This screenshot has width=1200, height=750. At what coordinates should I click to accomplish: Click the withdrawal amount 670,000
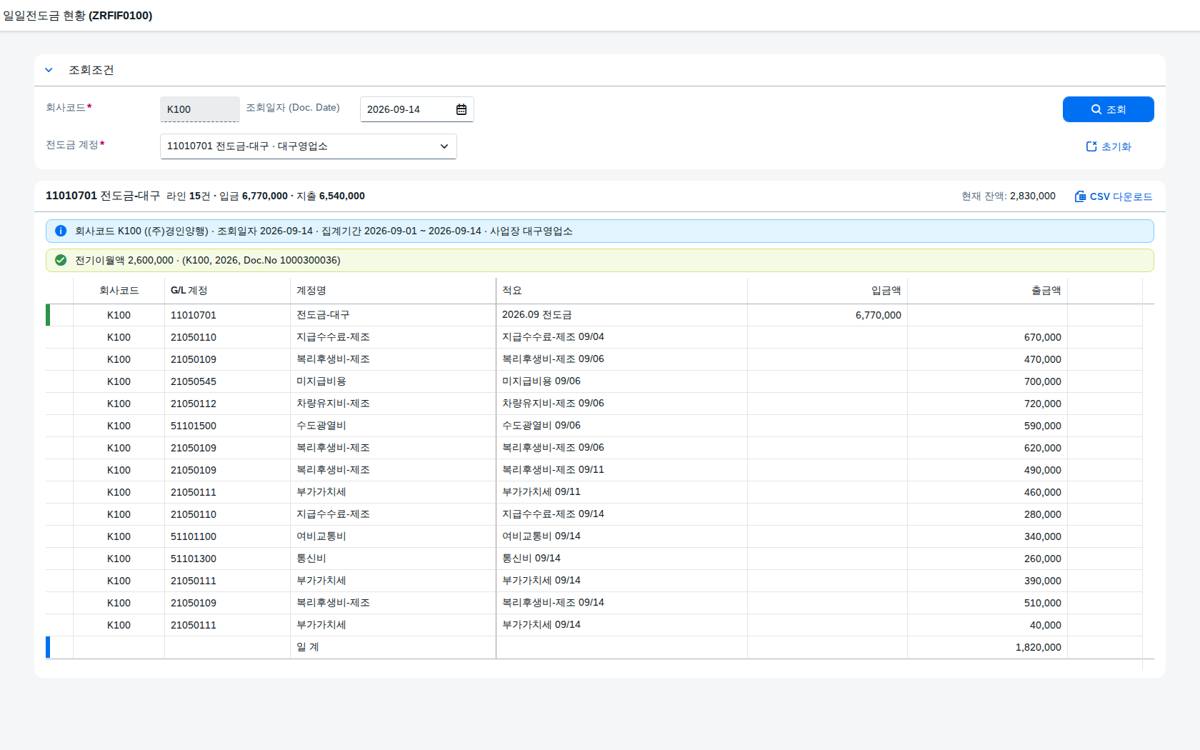987,337
